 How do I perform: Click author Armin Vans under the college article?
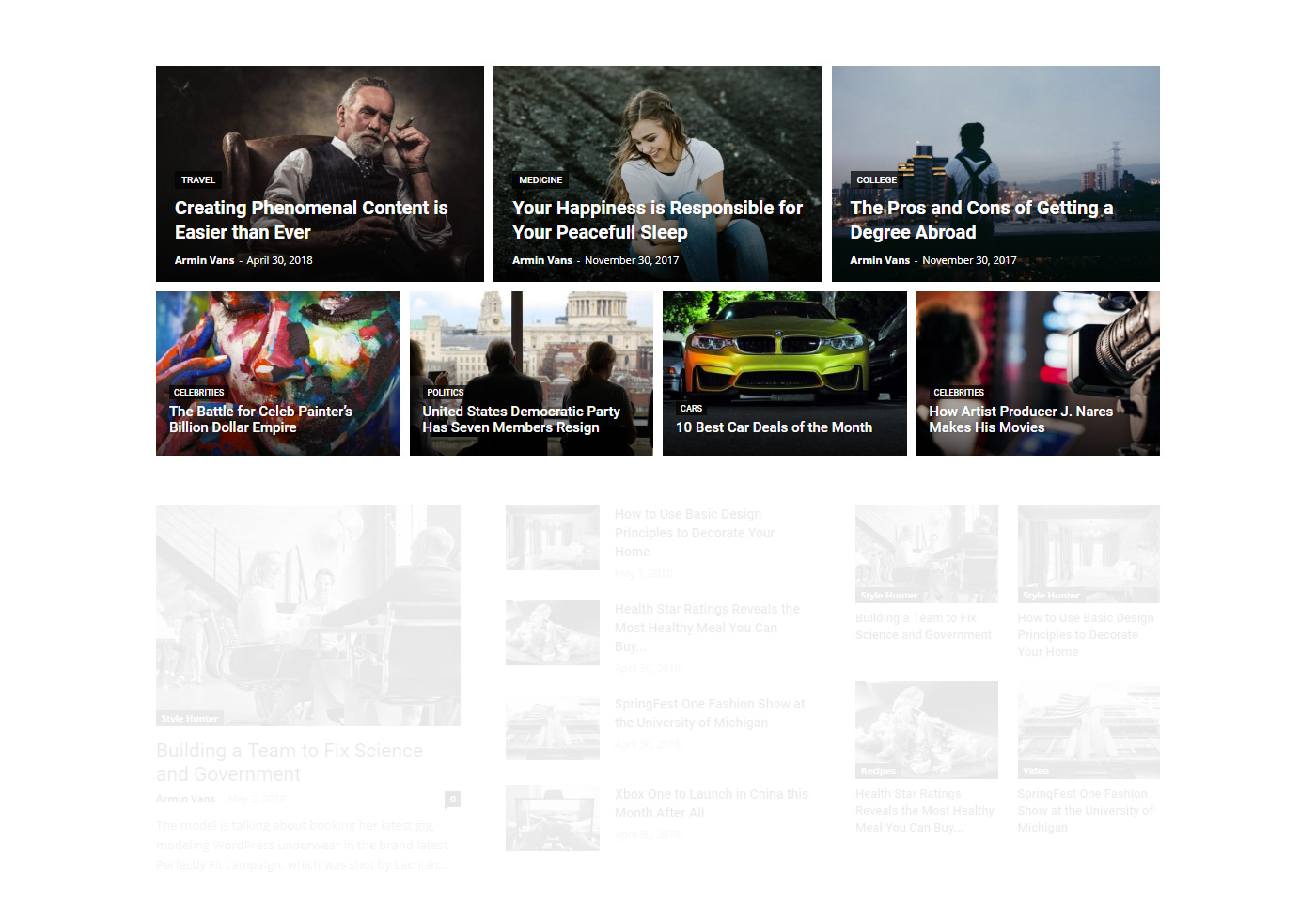point(879,260)
